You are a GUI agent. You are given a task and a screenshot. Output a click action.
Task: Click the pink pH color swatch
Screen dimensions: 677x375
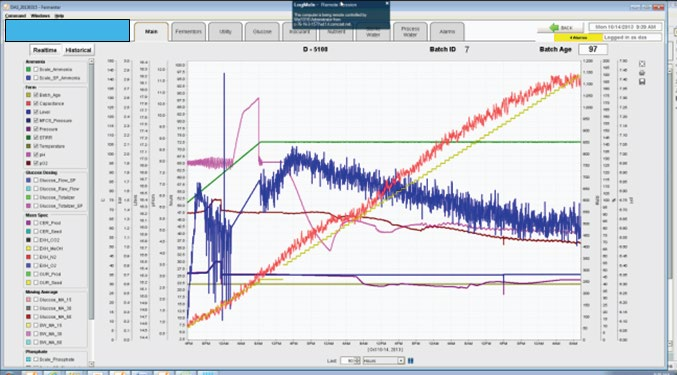point(28,154)
